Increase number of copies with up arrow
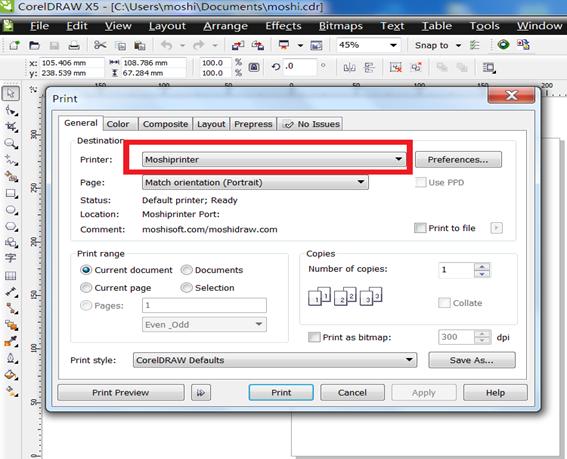This screenshot has height=459, width=567. click(x=482, y=267)
